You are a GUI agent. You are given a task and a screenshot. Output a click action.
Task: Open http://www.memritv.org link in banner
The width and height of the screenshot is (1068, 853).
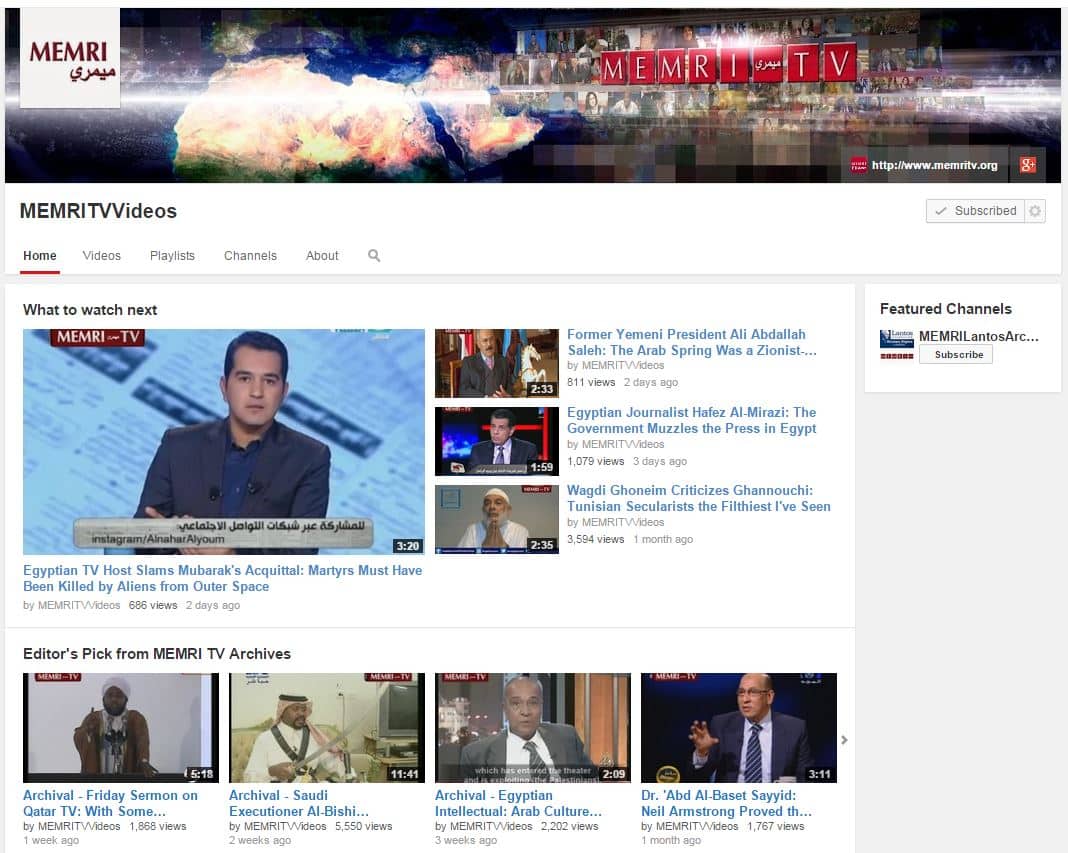click(934, 165)
